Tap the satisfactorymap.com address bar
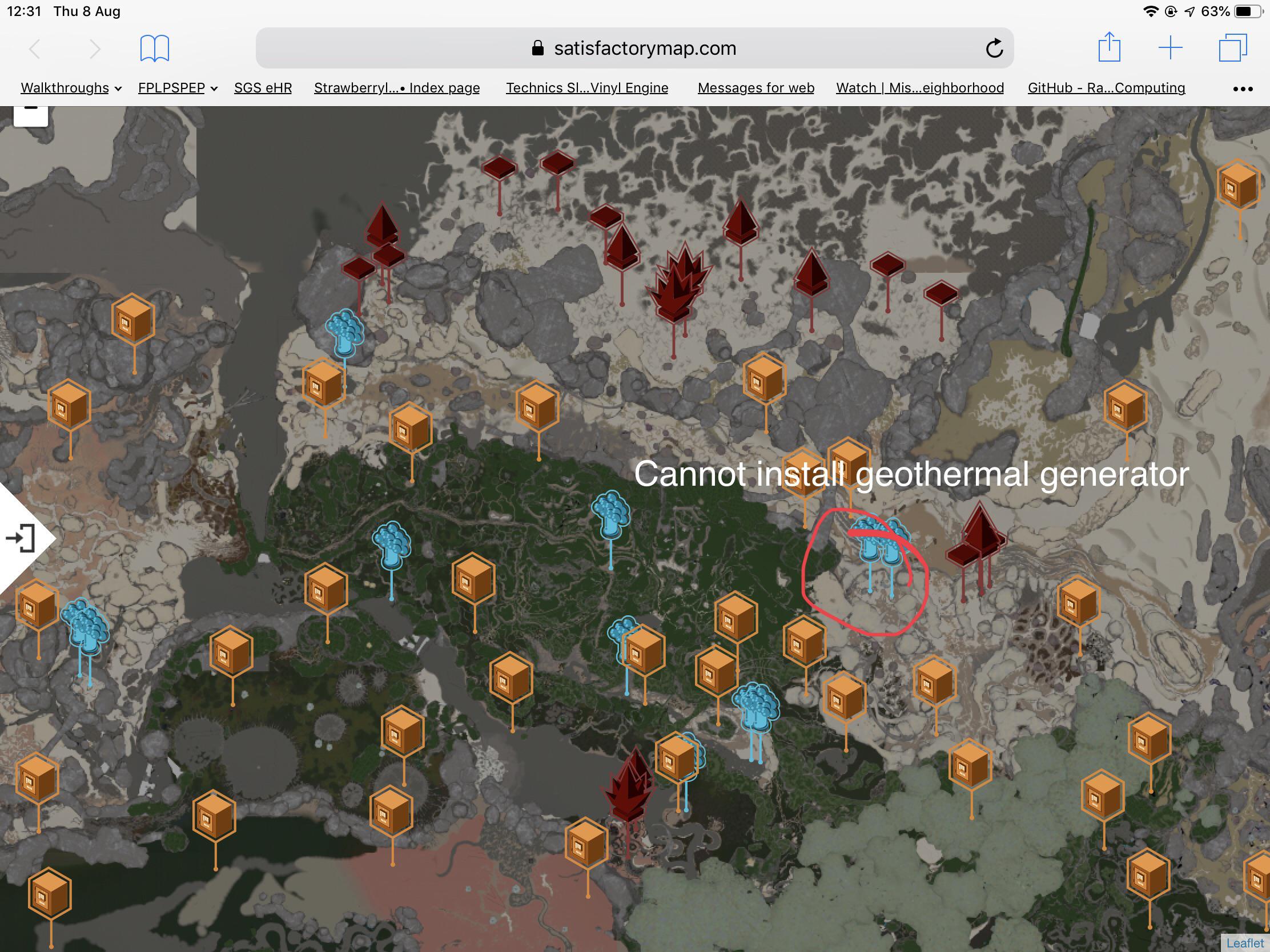Image resolution: width=1270 pixels, height=952 pixels. pyautogui.click(x=634, y=48)
